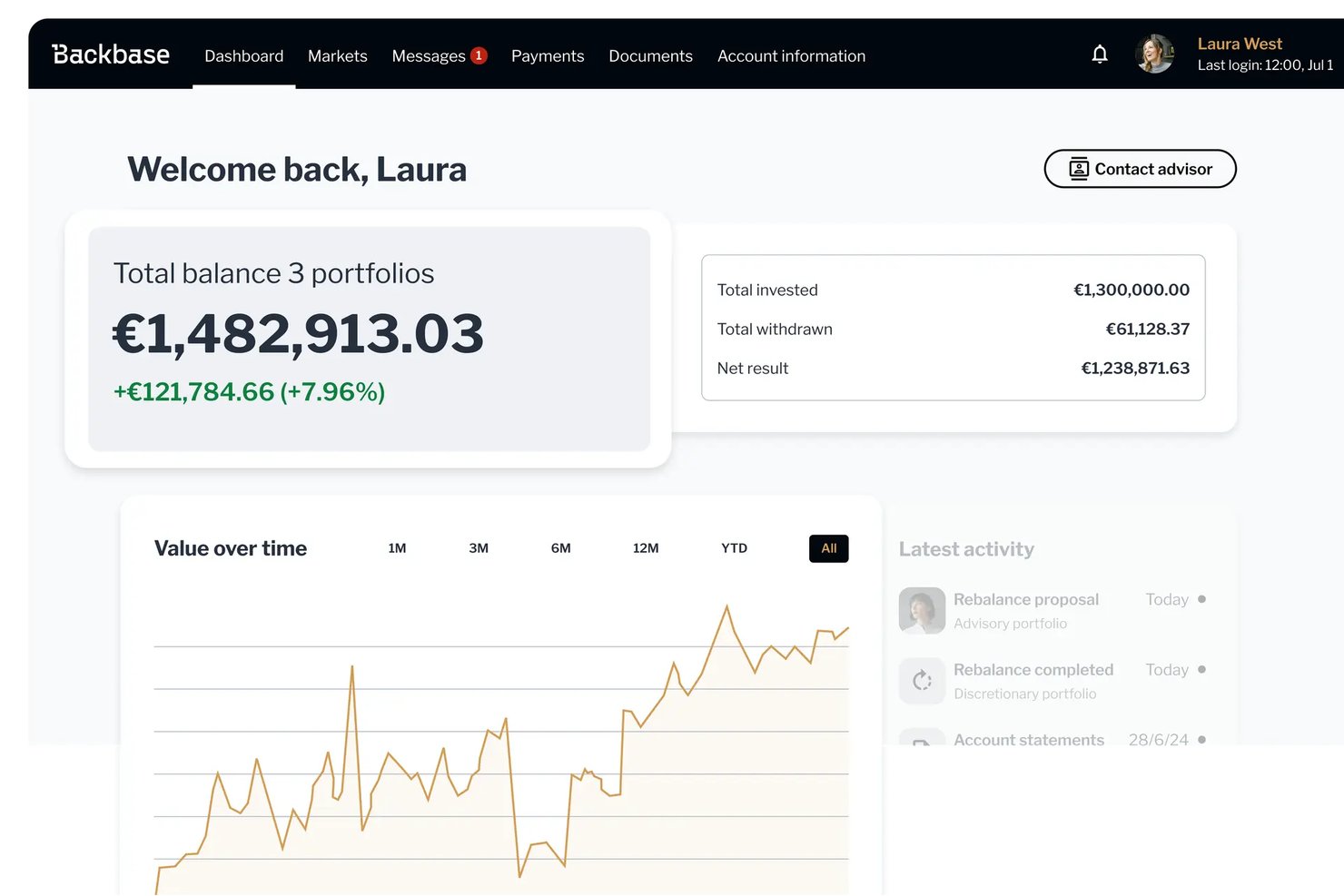Open the Messages tab
This screenshot has width=1344, height=896.
pos(429,56)
